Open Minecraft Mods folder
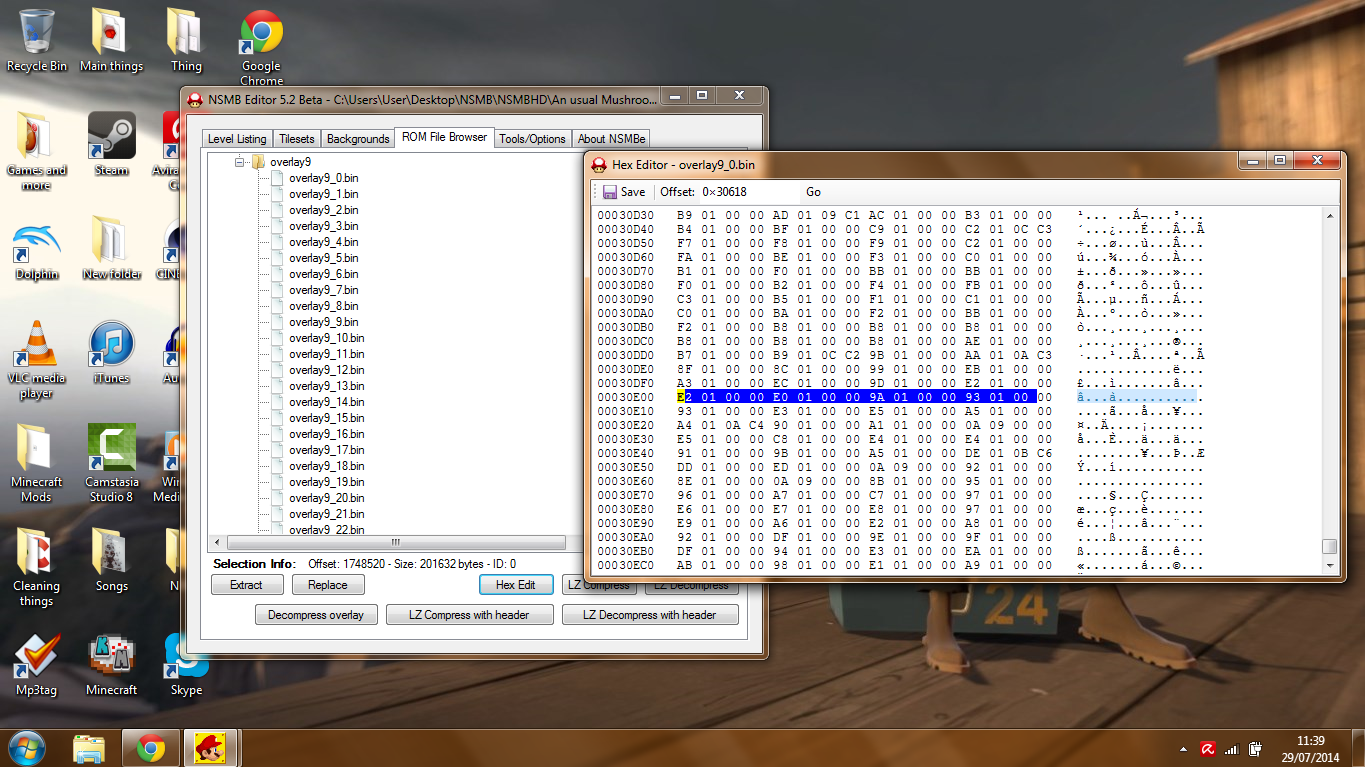This screenshot has height=767, width=1365. click(37, 462)
